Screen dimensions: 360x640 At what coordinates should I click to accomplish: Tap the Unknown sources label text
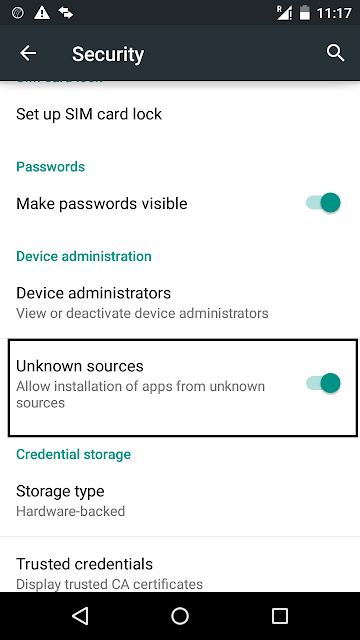(80, 366)
